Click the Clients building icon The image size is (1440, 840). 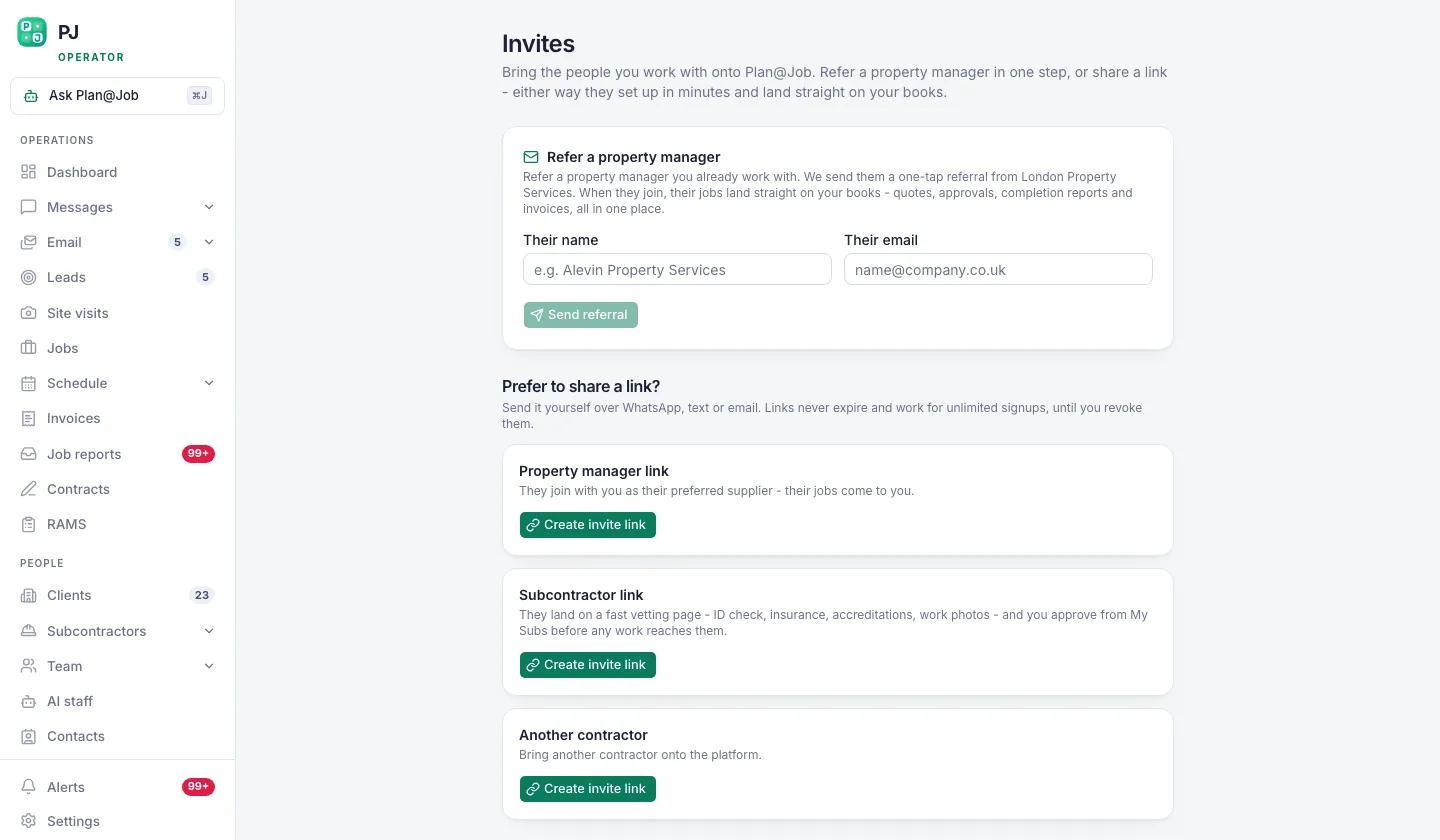pyautogui.click(x=28, y=595)
